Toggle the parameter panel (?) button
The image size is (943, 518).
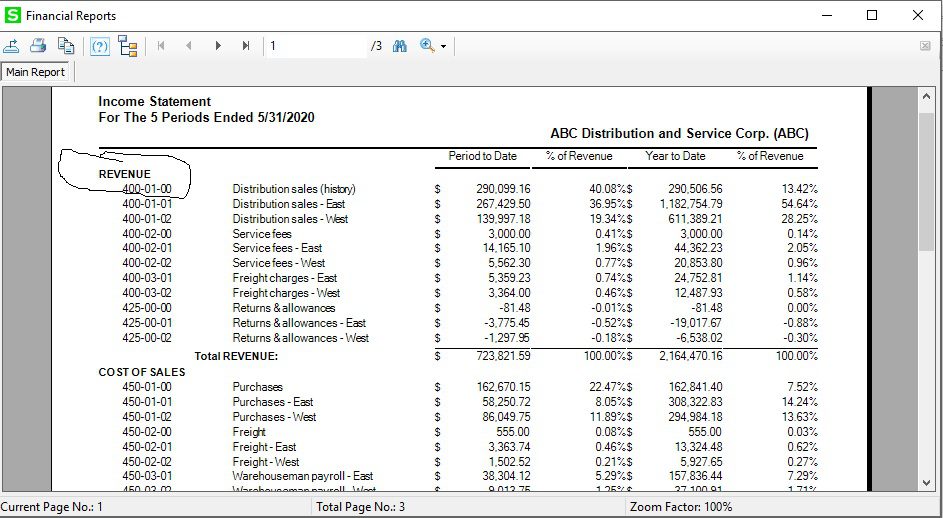(100, 46)
